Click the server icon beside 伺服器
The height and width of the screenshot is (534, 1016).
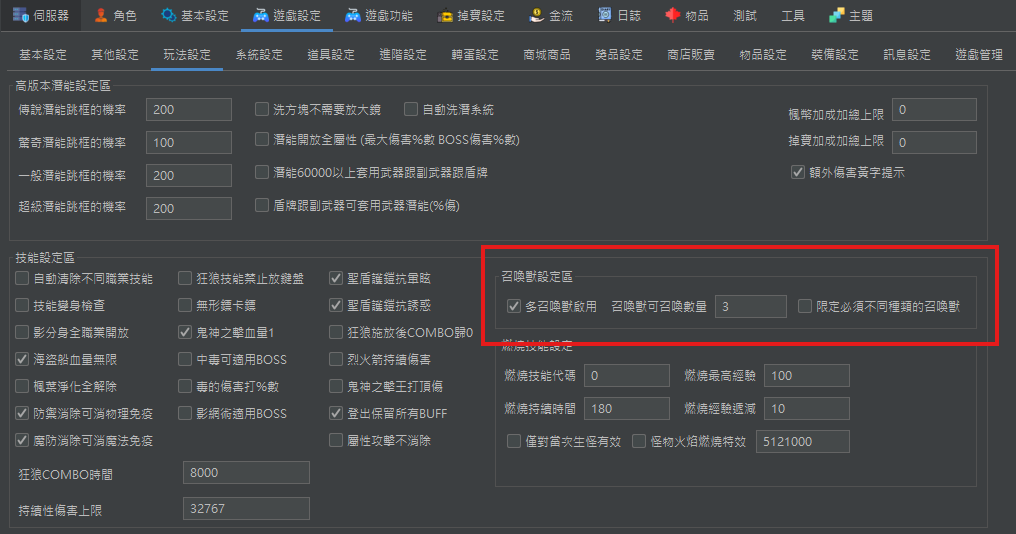(x=20, y=15)
